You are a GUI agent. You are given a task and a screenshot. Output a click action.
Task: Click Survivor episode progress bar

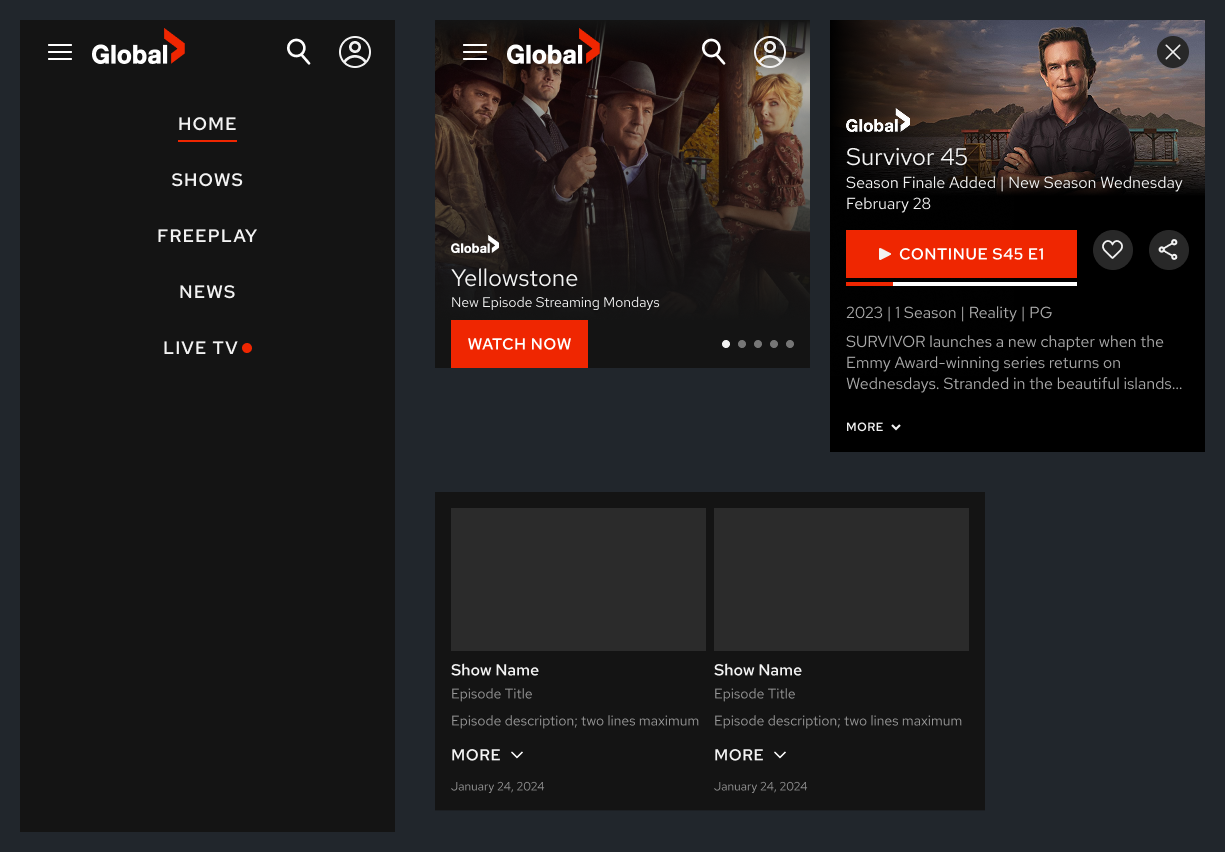pos(961,284)
